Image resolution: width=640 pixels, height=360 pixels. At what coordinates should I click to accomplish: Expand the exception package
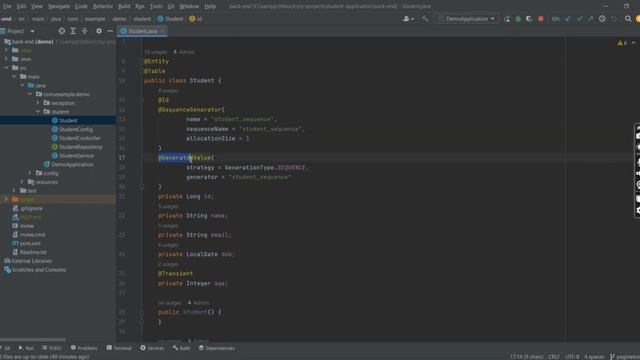(x=38, y=103)
